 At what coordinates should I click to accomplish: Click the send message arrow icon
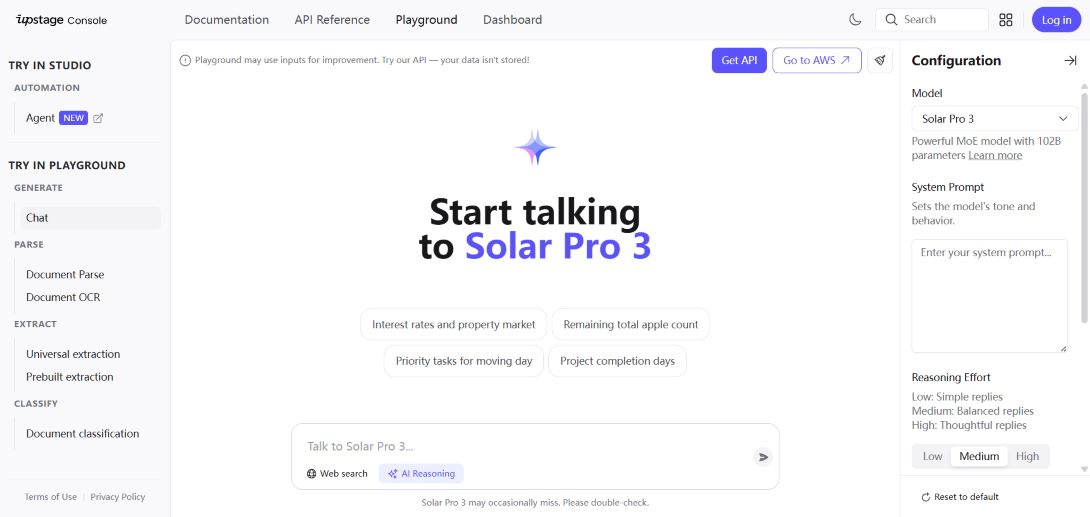coord(763,457)
